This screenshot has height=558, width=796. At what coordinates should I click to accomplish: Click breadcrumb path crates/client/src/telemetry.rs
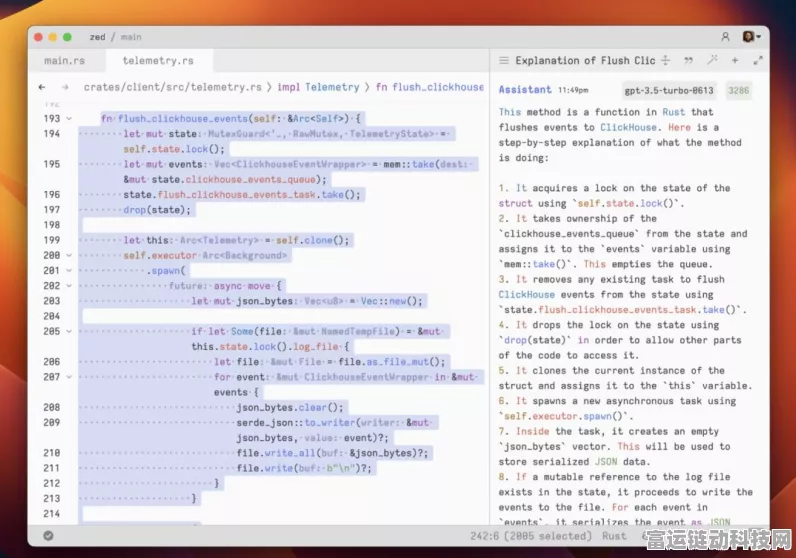173,87
